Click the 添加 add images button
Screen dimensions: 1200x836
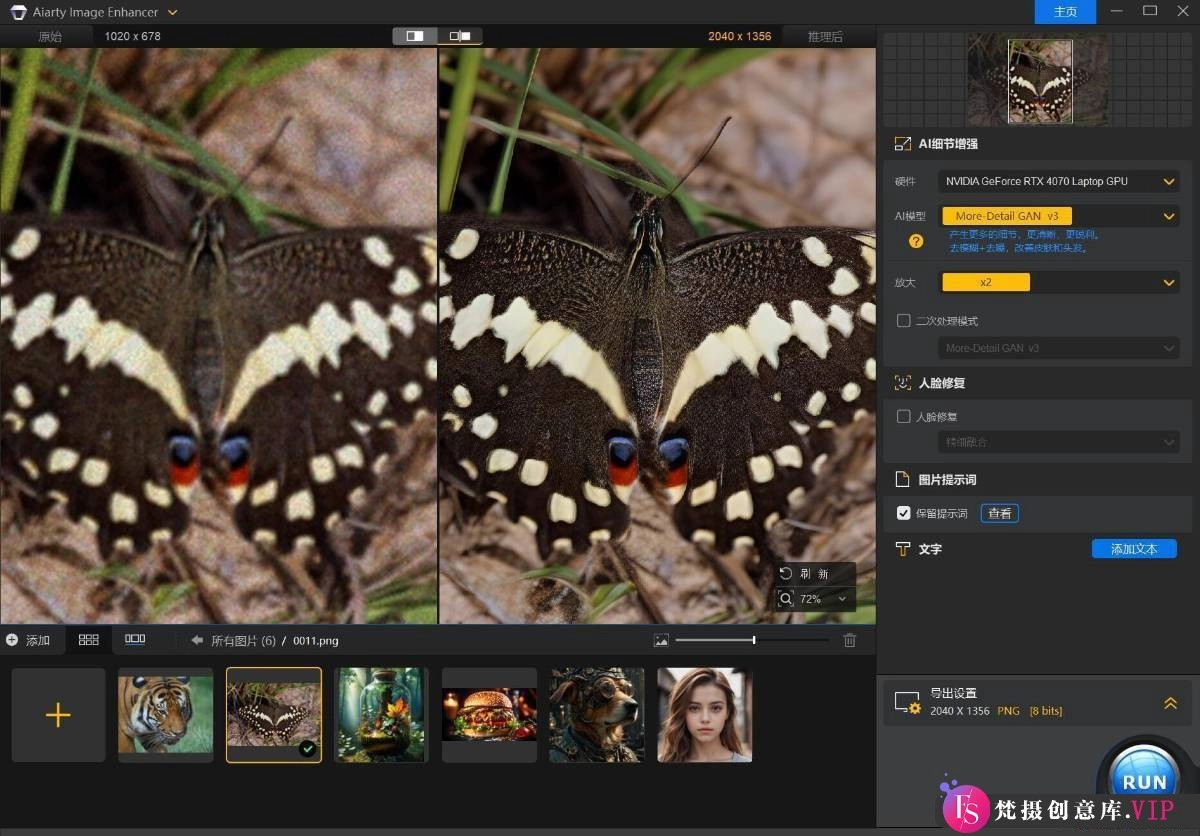(x=28, y=640)
